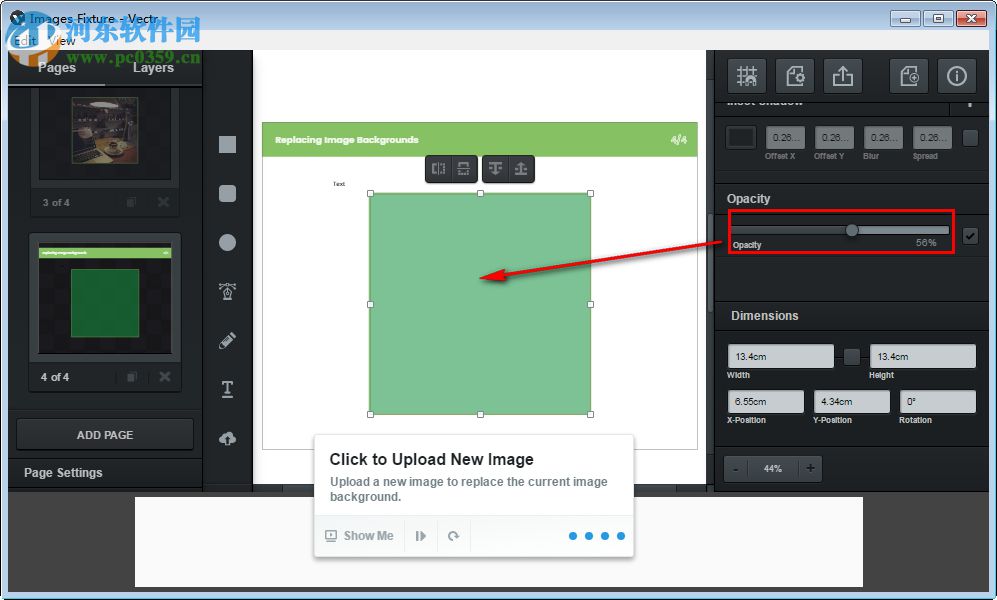This screenshot has width=997, height=600.
Task: Open the Edit menu
Action: click(x=25, y=41)
